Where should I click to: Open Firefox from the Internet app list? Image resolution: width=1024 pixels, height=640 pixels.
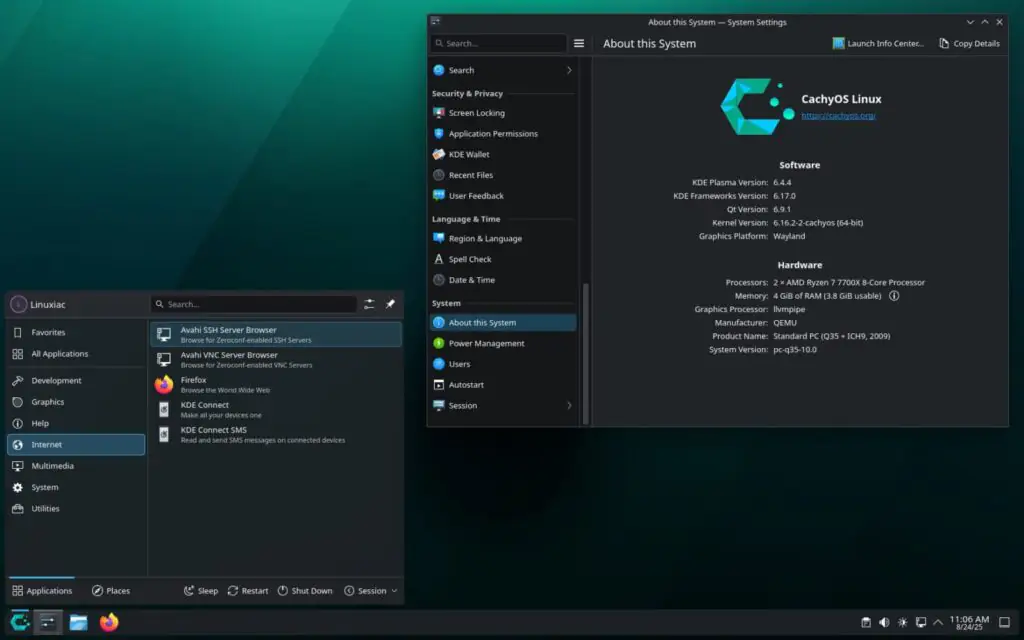coord(193,384)
